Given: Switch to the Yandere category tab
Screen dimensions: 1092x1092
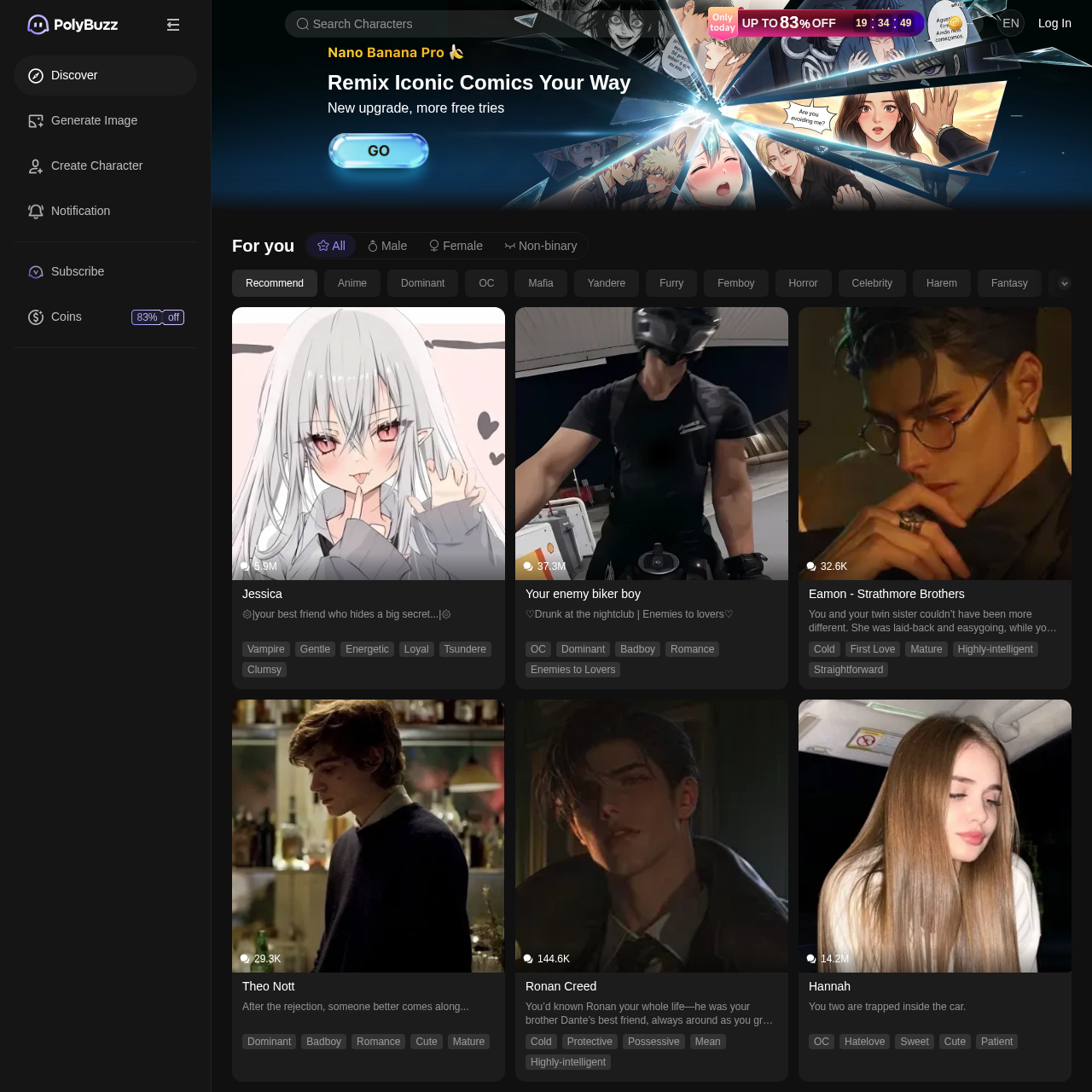Looking at the screenshot, I should click(x=606, y=283).
